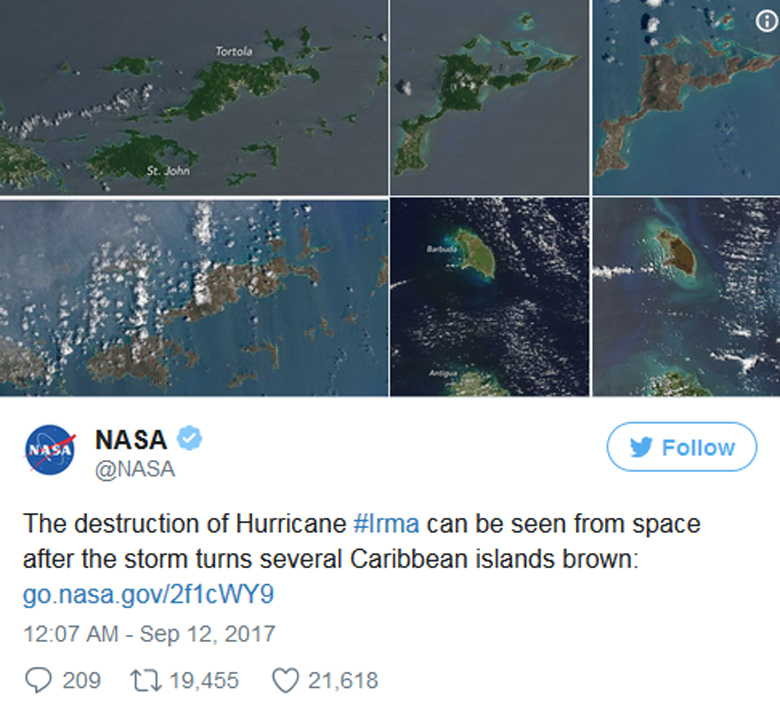The height and width of the screenshot is (701, 780).
Task: Open the #Irma hashtag
Action: (x=386, y=523)
